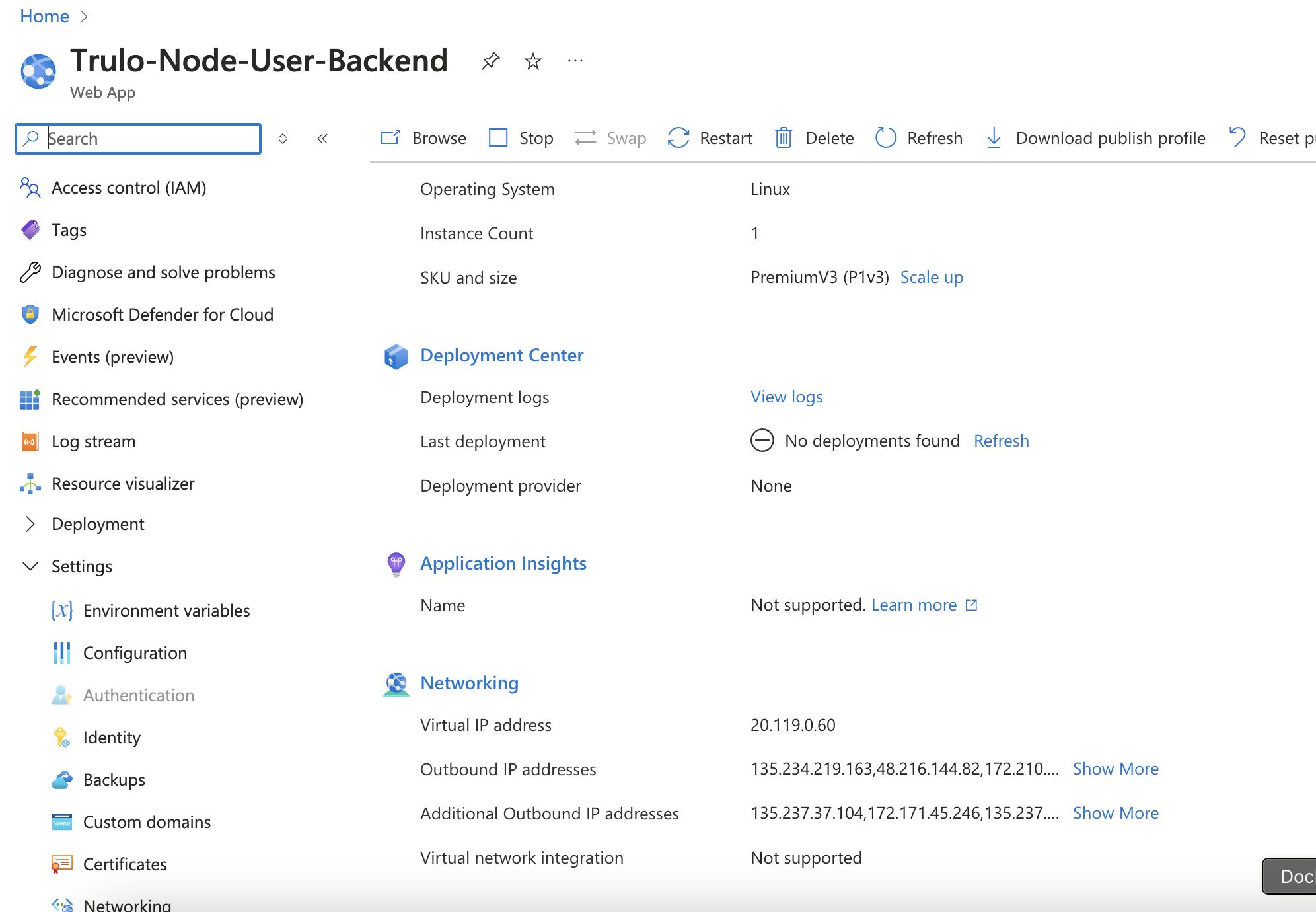
Task: Show more Outbound IP addresses
Action: coord(1115,769)
